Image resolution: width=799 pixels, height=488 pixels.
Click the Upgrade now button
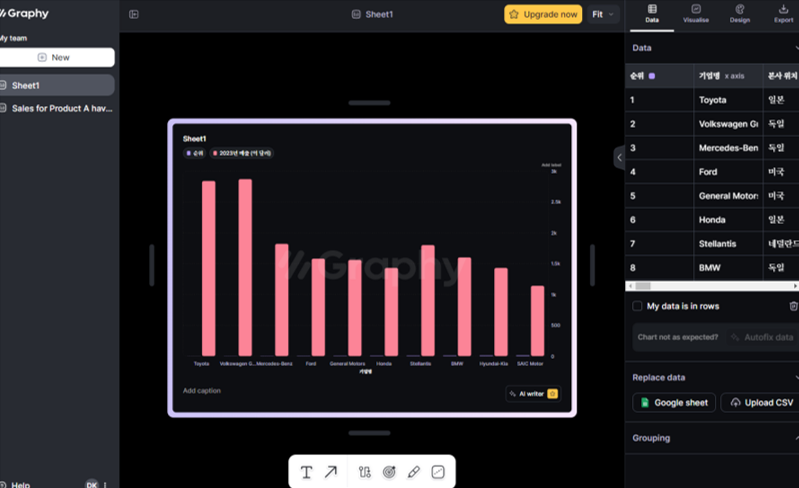pos(543,14)
